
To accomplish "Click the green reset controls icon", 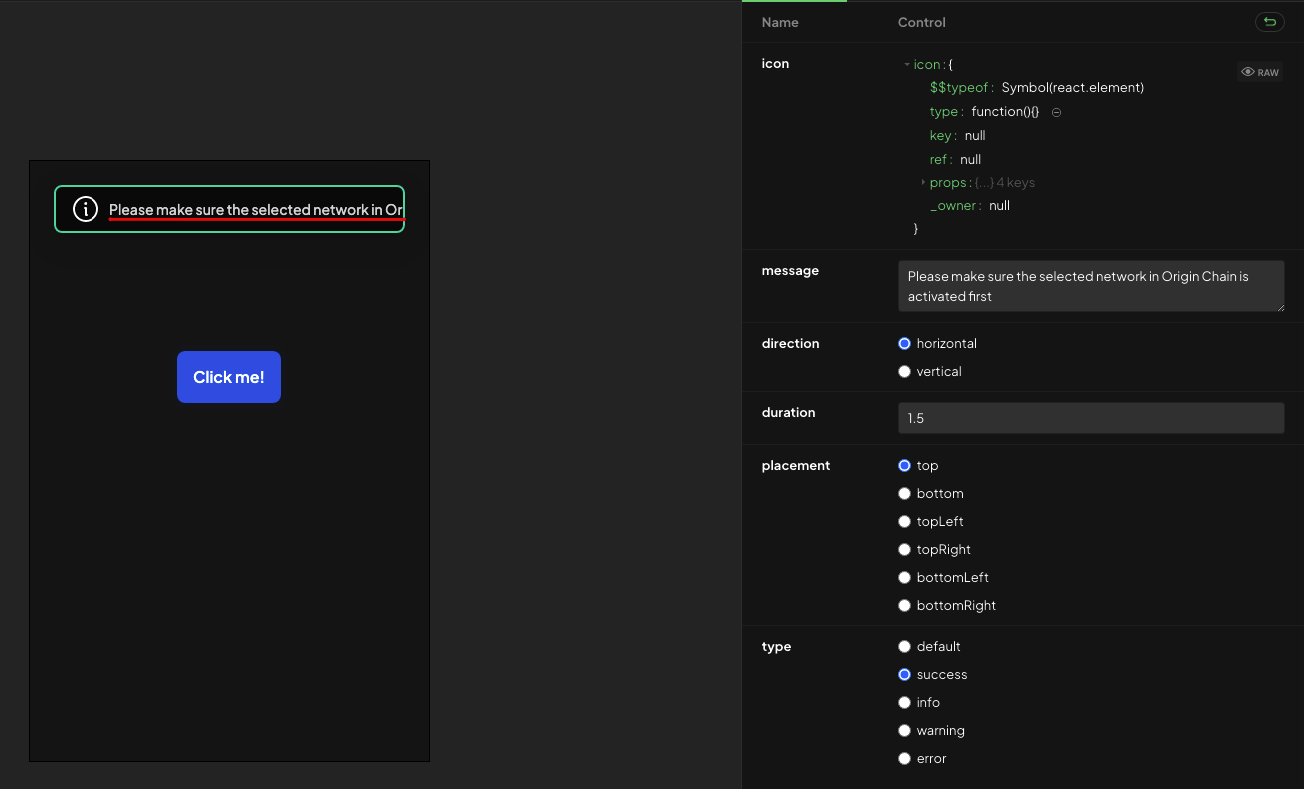I will pyautogui.click(x=1269, y=22).
